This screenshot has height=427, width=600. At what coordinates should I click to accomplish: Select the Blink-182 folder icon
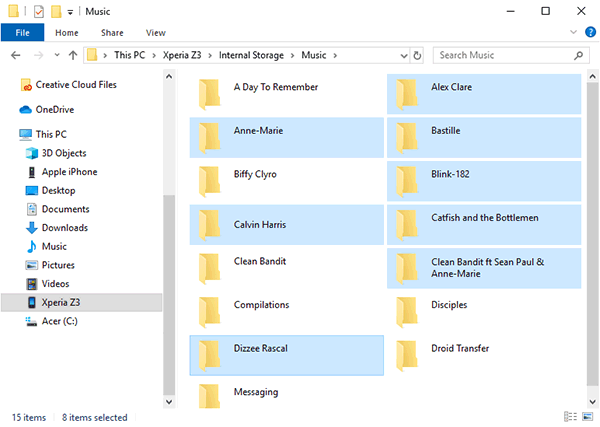point(407,181)
